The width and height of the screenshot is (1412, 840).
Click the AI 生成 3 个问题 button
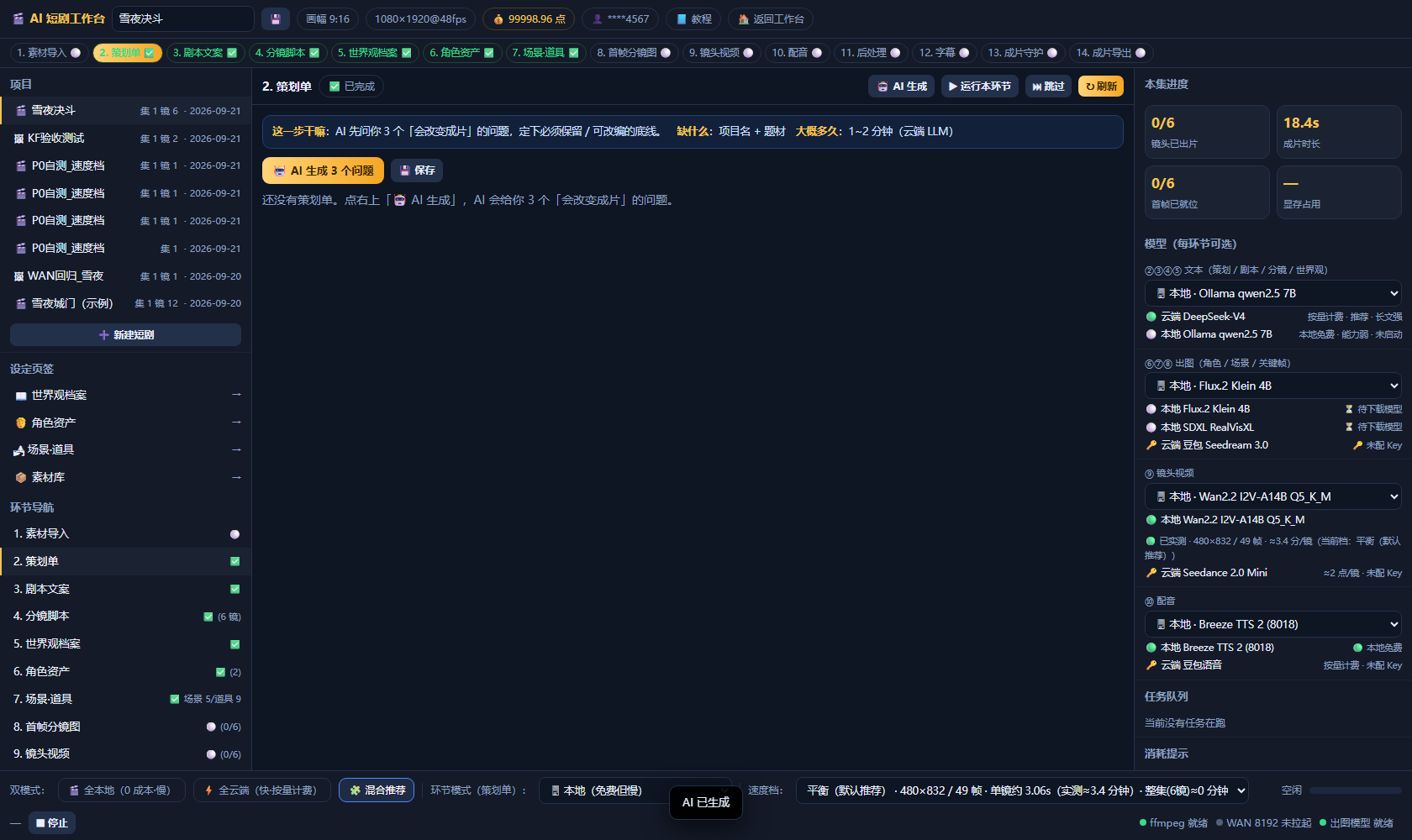[323, 171]
